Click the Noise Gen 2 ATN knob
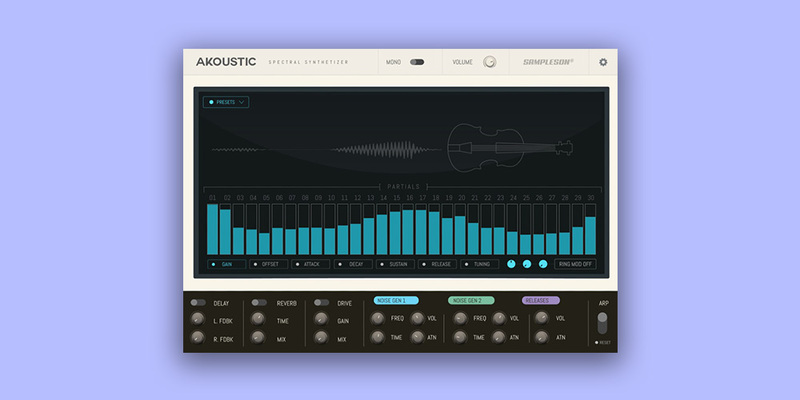800x400 pixels. pos(499,337)
